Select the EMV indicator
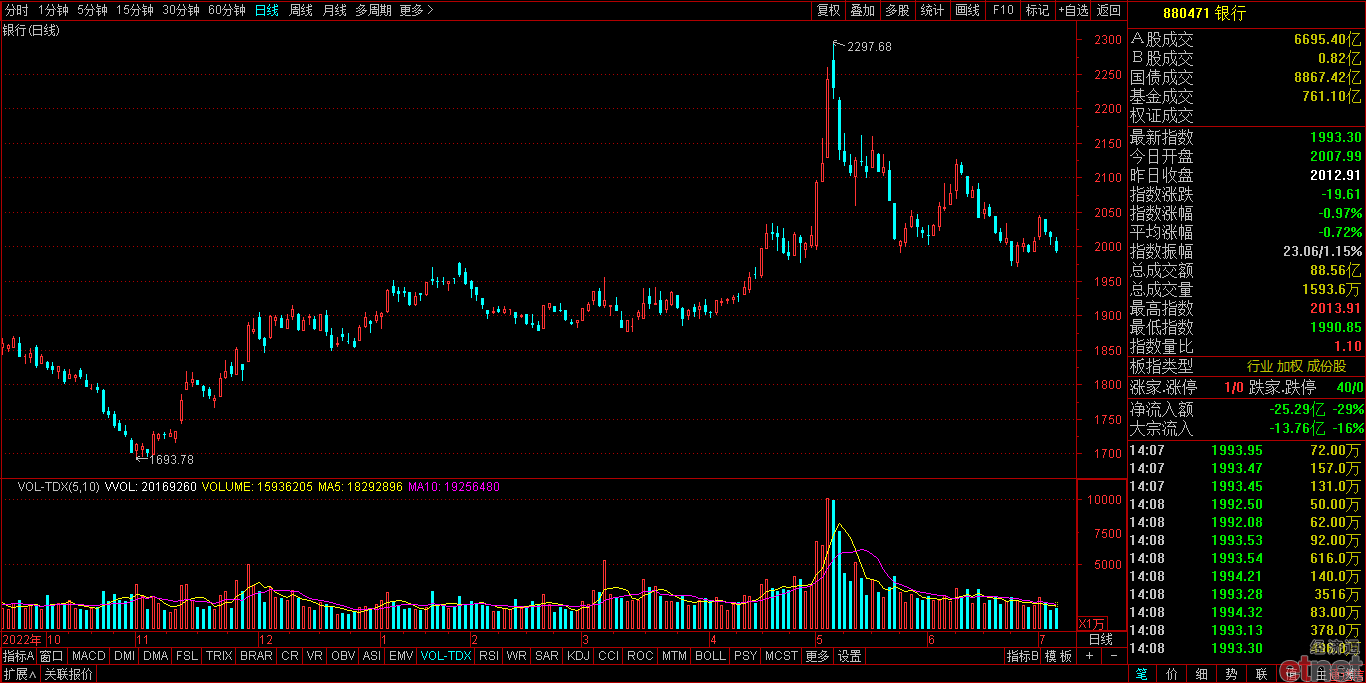1366x683 pixels. [401, 656]
